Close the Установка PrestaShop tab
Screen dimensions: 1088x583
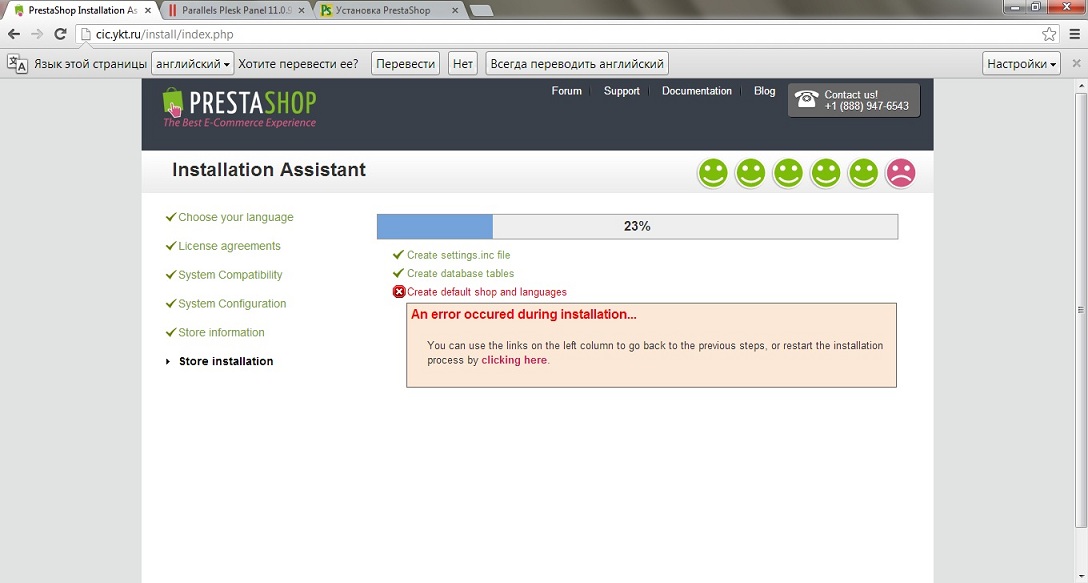pos(454,10)
